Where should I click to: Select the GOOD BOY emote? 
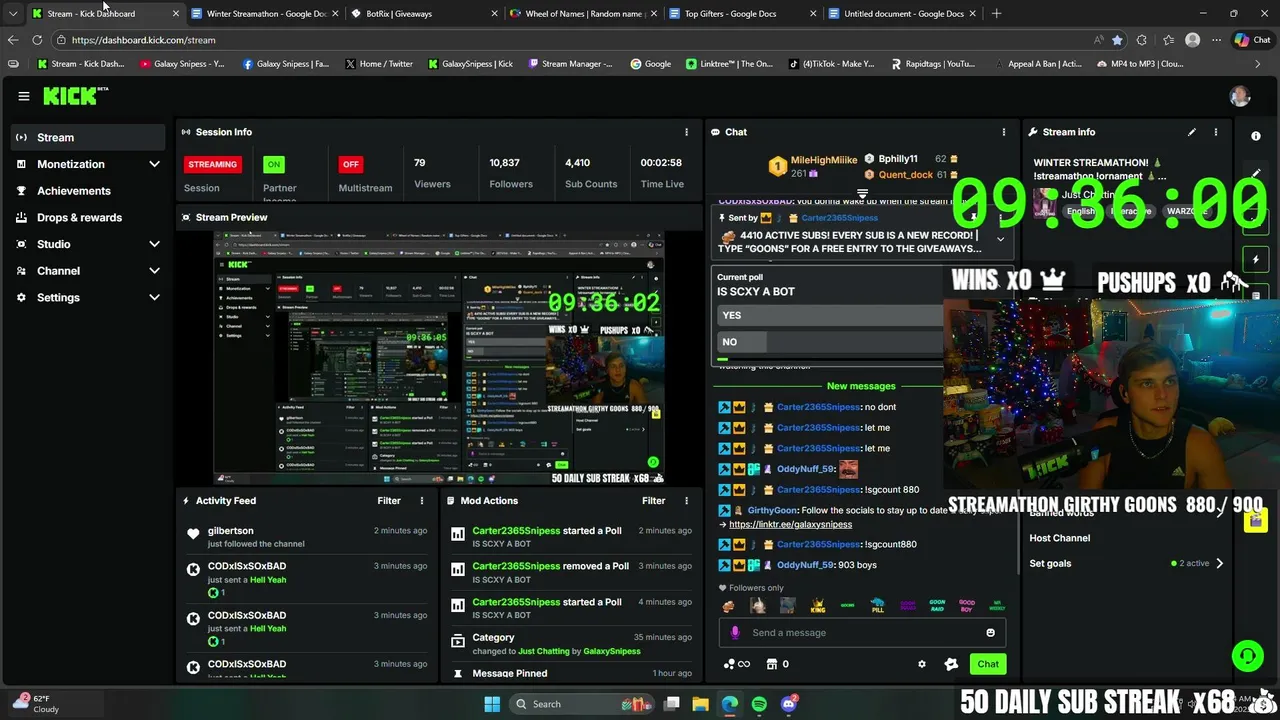point(967,606)
